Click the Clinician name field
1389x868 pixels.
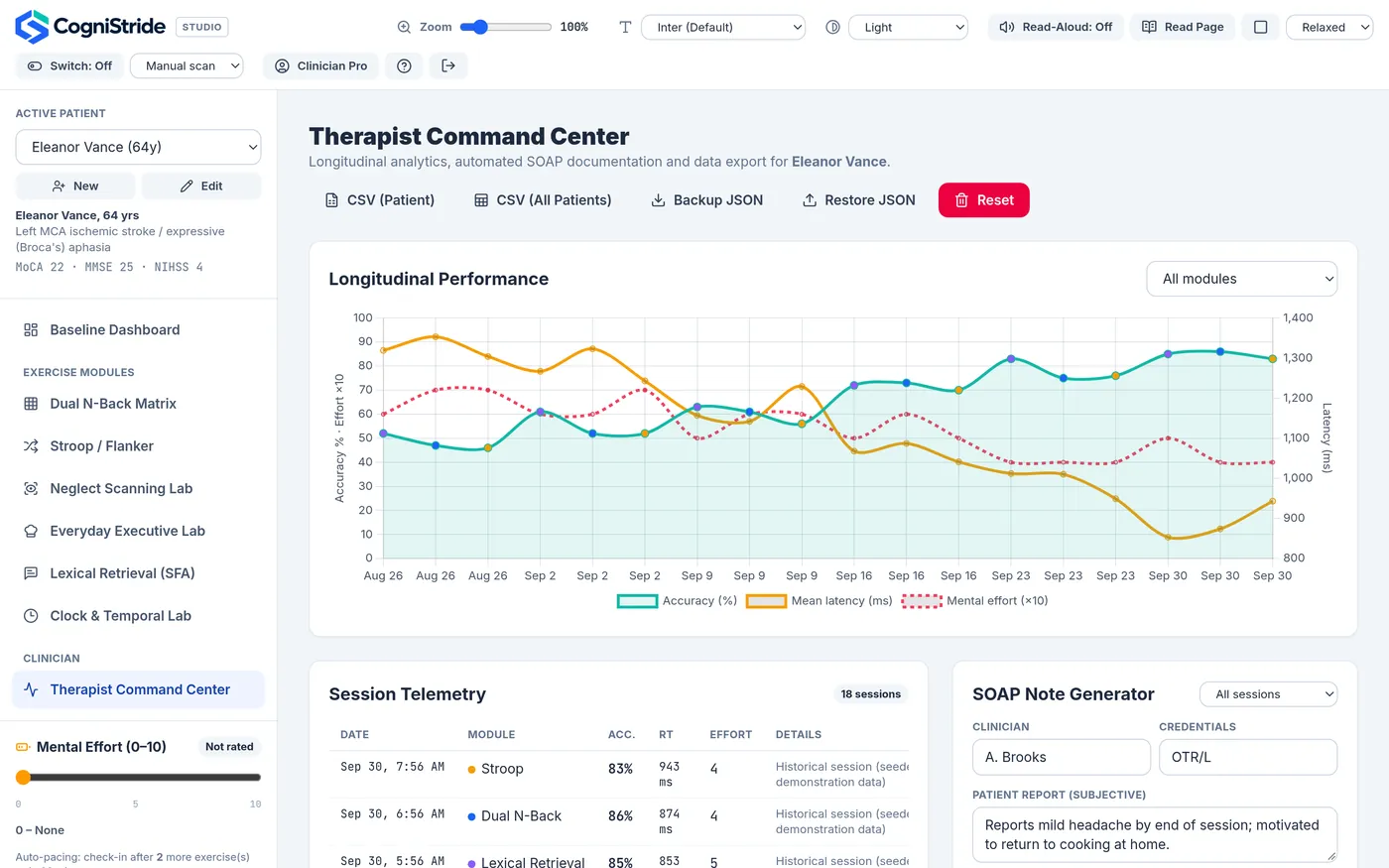coord(1062,757)
